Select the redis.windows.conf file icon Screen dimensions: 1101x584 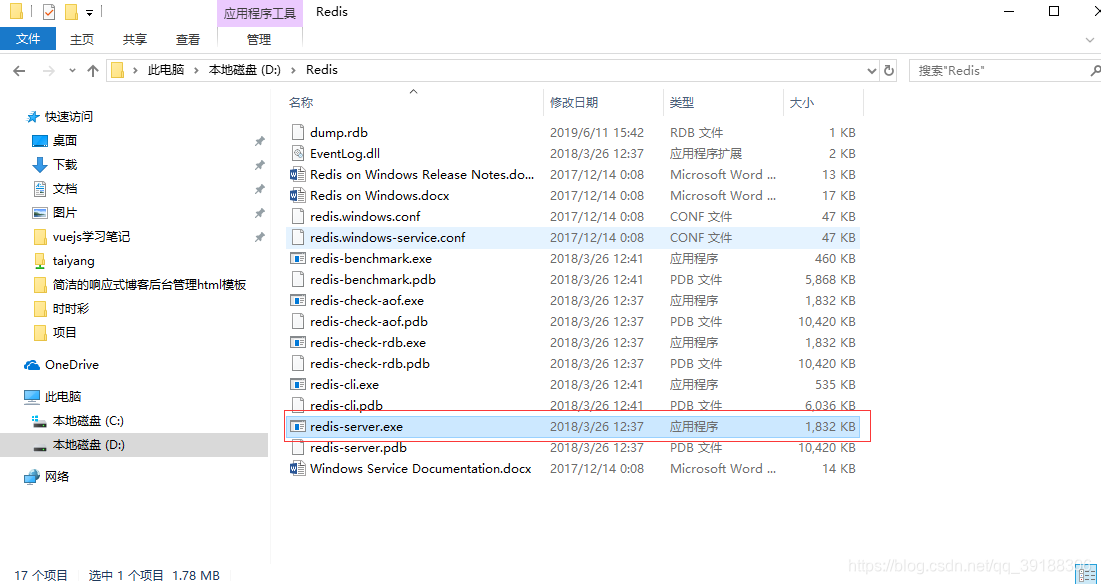pyautogui.click(x=298, y=217)
